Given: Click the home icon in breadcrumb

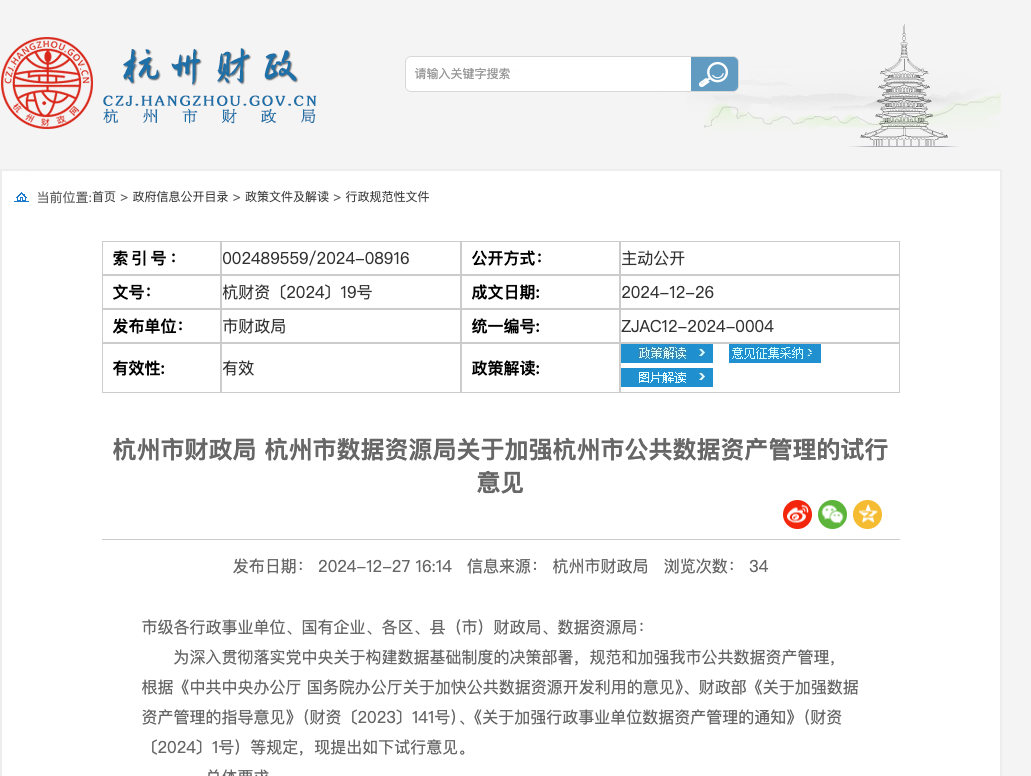Looking at the screenshot, I should click(x=22, y=197).
